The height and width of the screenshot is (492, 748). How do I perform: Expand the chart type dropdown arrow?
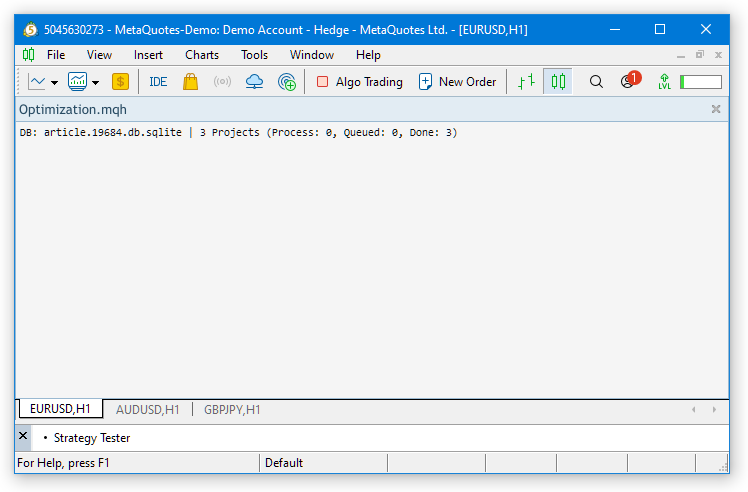pos(54,83)
